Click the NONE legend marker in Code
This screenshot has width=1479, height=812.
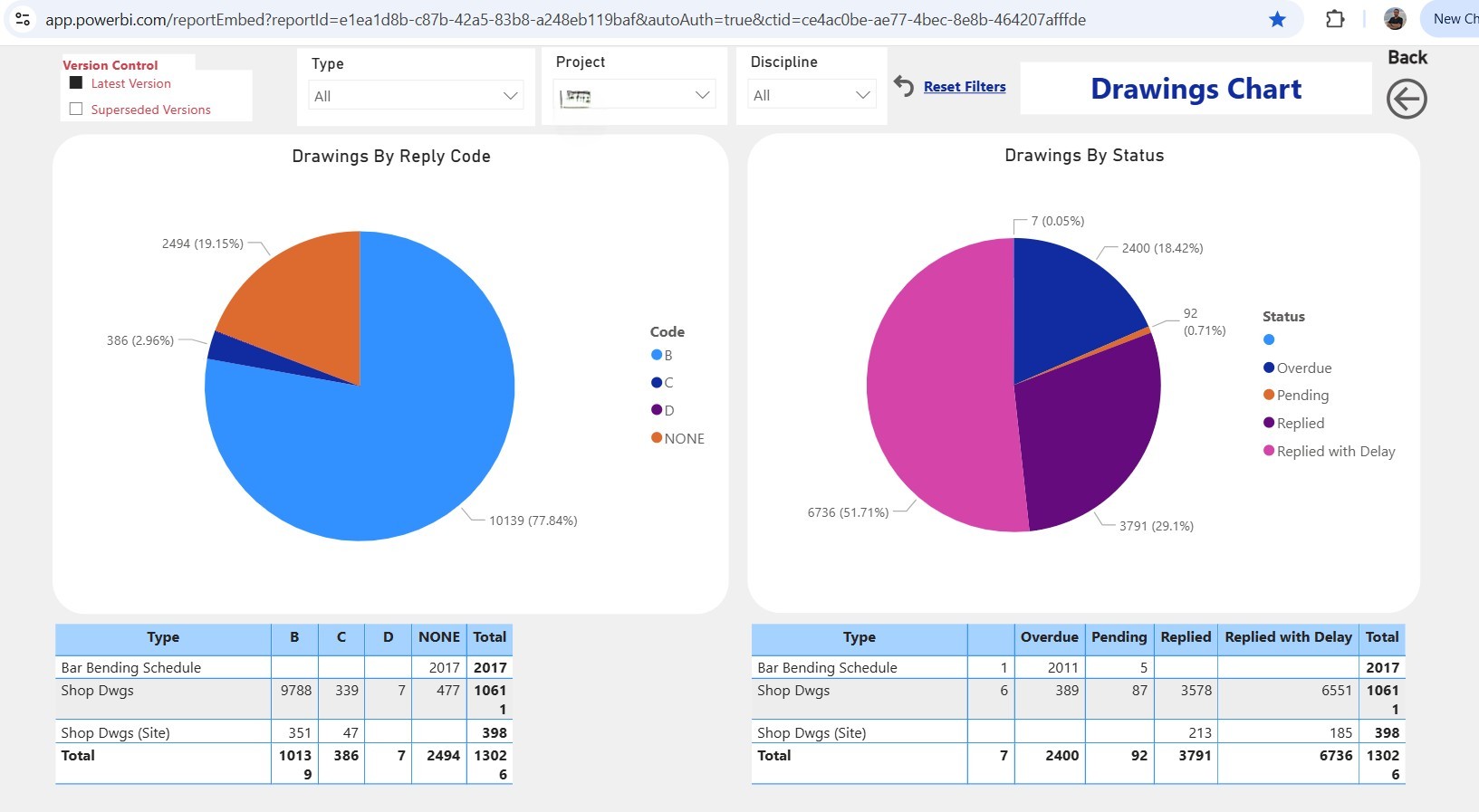[x=657, y=438]
